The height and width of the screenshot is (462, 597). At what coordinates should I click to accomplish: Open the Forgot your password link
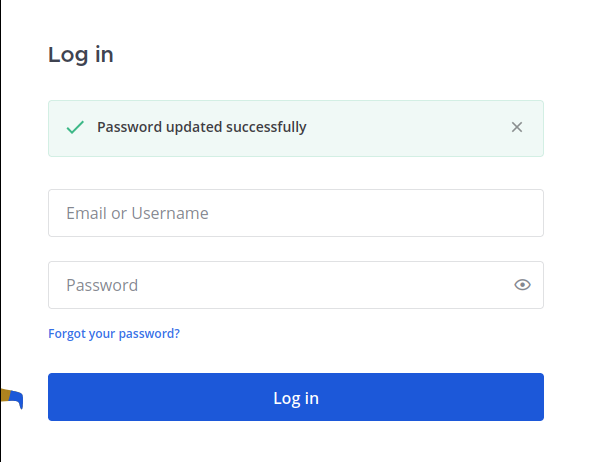(x=114, y=334)
